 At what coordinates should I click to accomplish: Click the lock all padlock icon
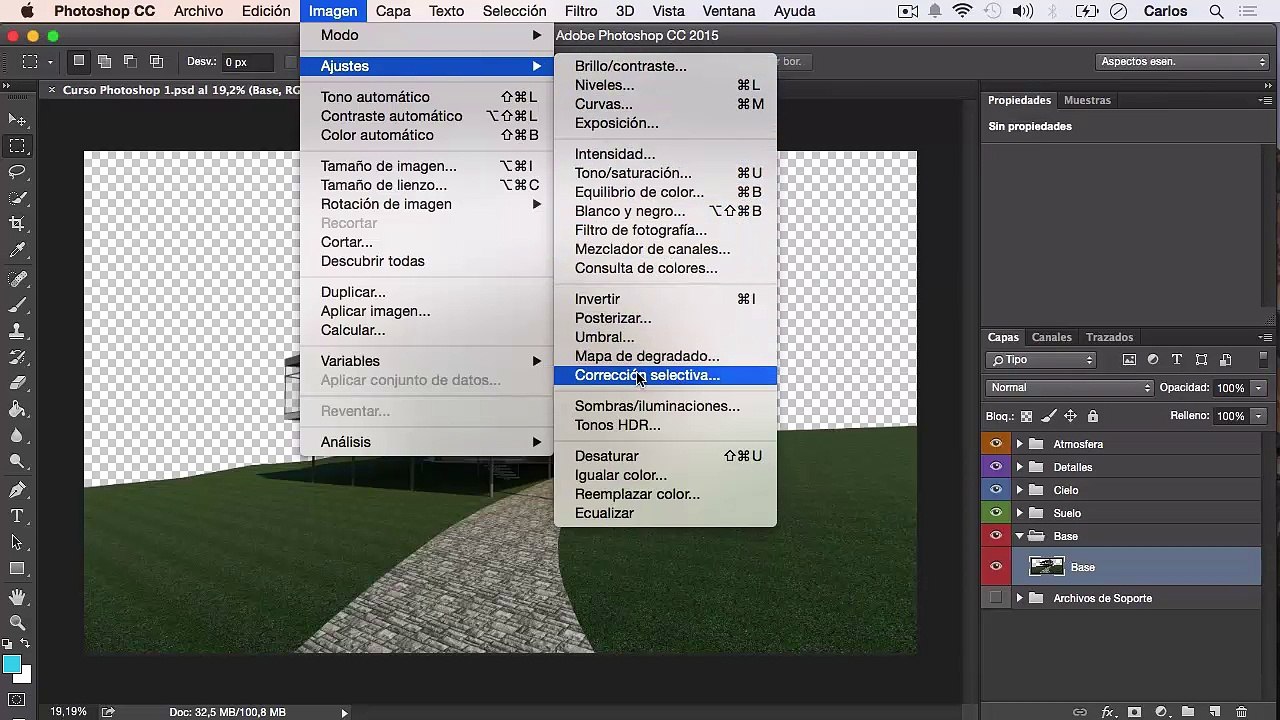[1093, 416]
